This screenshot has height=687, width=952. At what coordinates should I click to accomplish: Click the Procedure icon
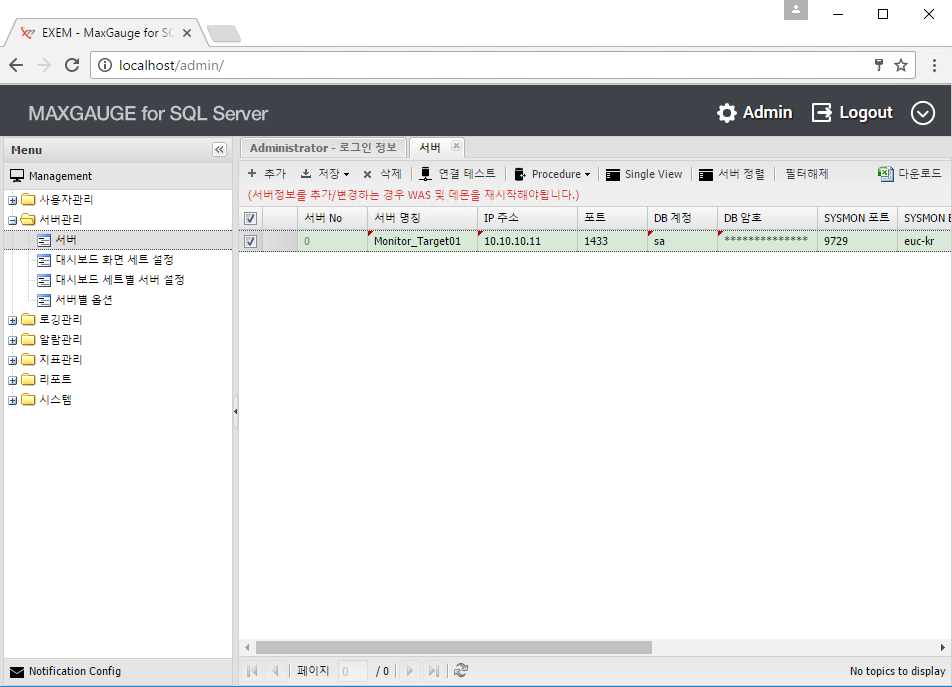pos(520,174)
